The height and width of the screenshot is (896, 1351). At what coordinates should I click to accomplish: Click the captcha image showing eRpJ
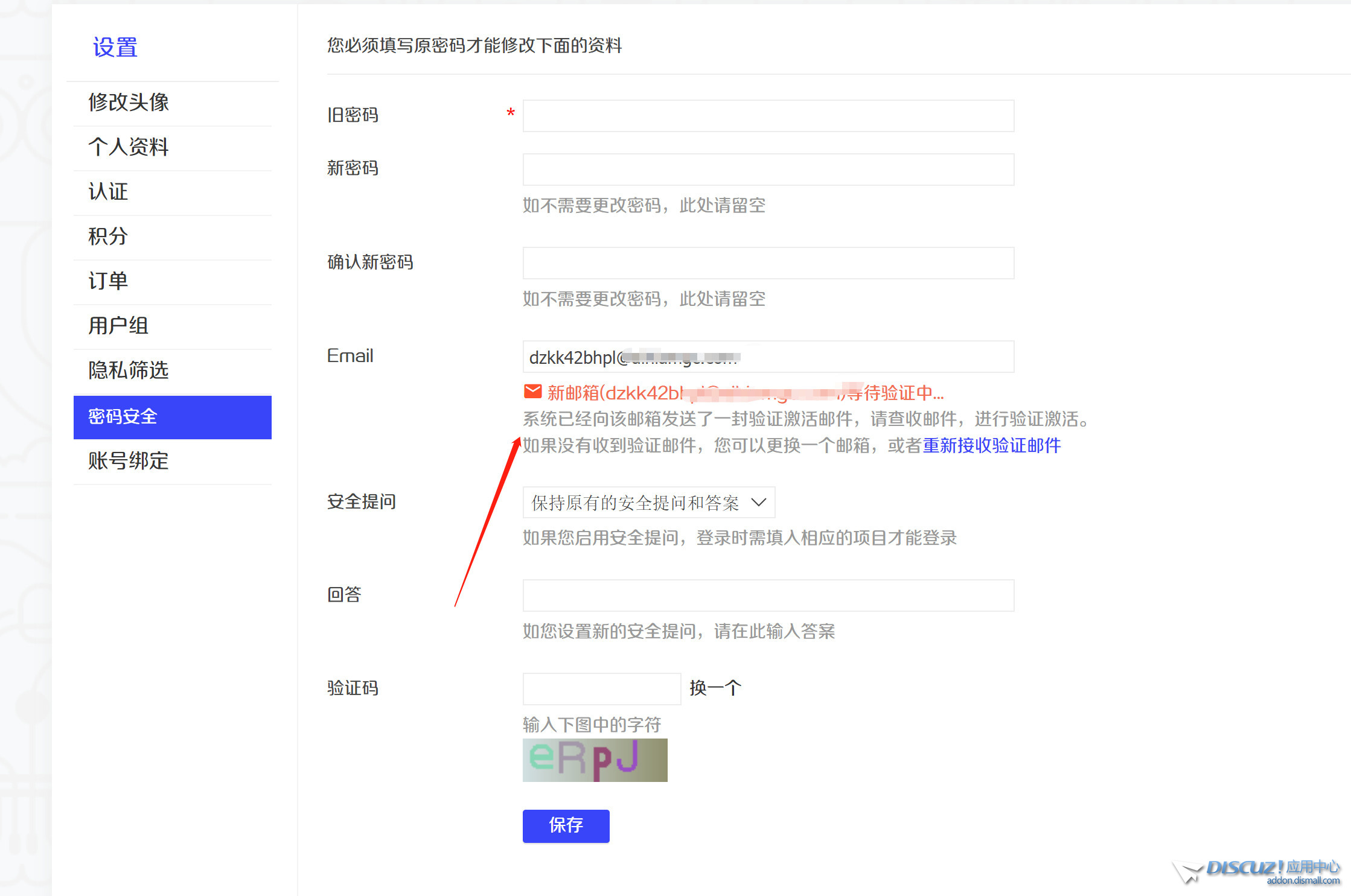coord(594,760)
